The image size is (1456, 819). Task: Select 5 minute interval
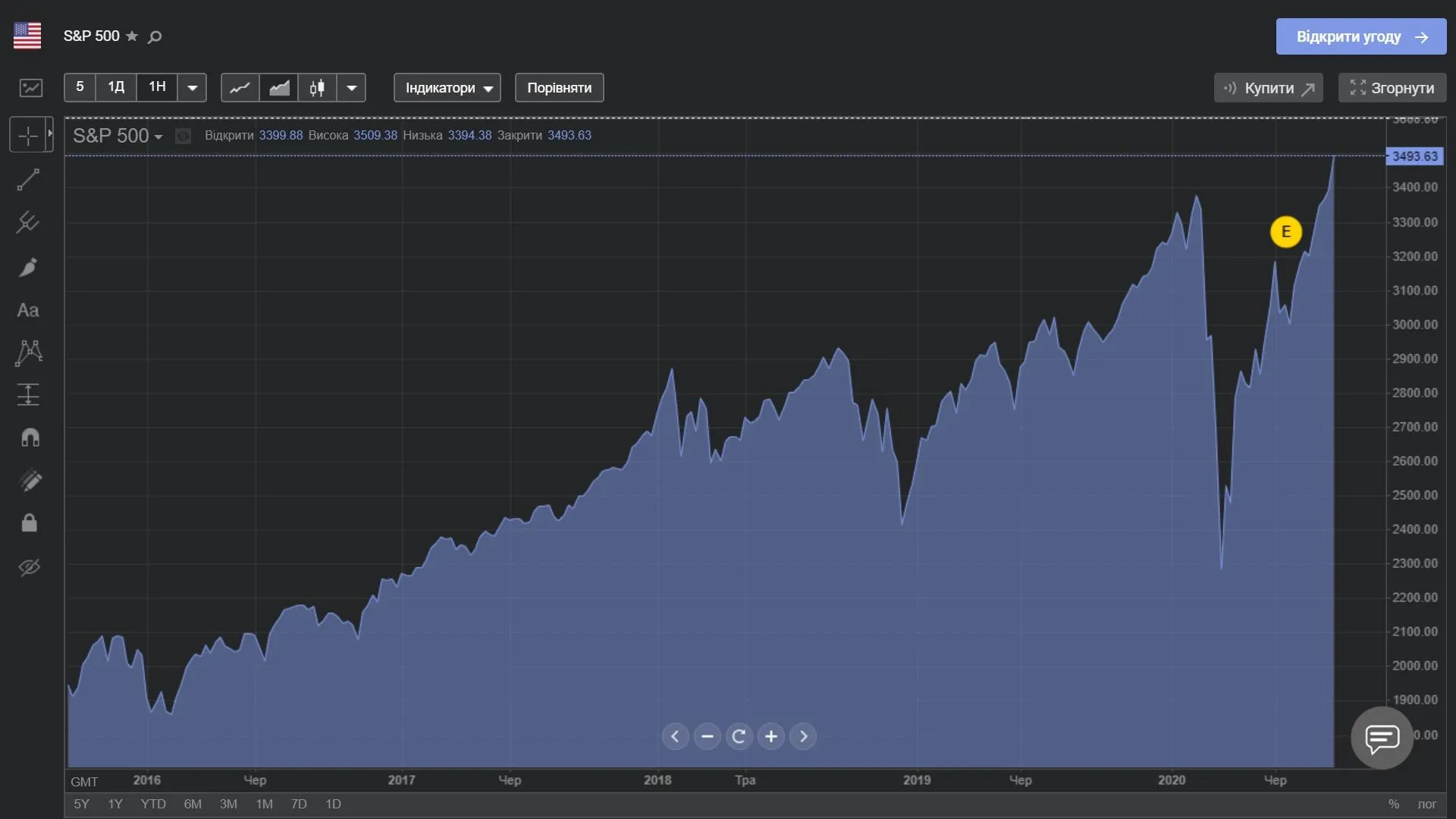click(80, 87)
